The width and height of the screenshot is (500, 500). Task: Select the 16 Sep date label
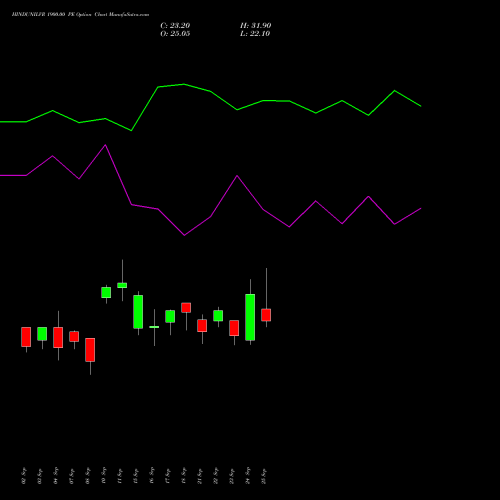(152, 475)
